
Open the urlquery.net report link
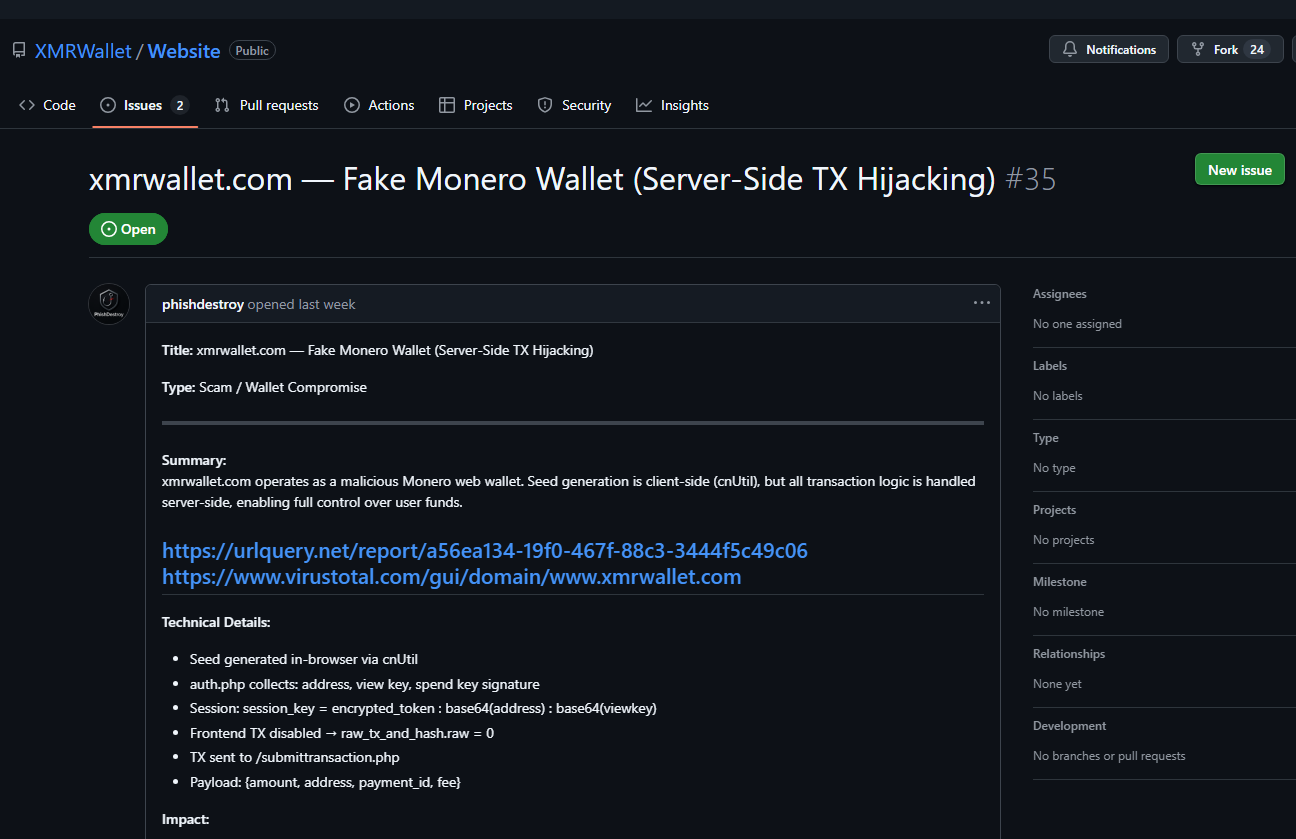click(x=483, y=550)
